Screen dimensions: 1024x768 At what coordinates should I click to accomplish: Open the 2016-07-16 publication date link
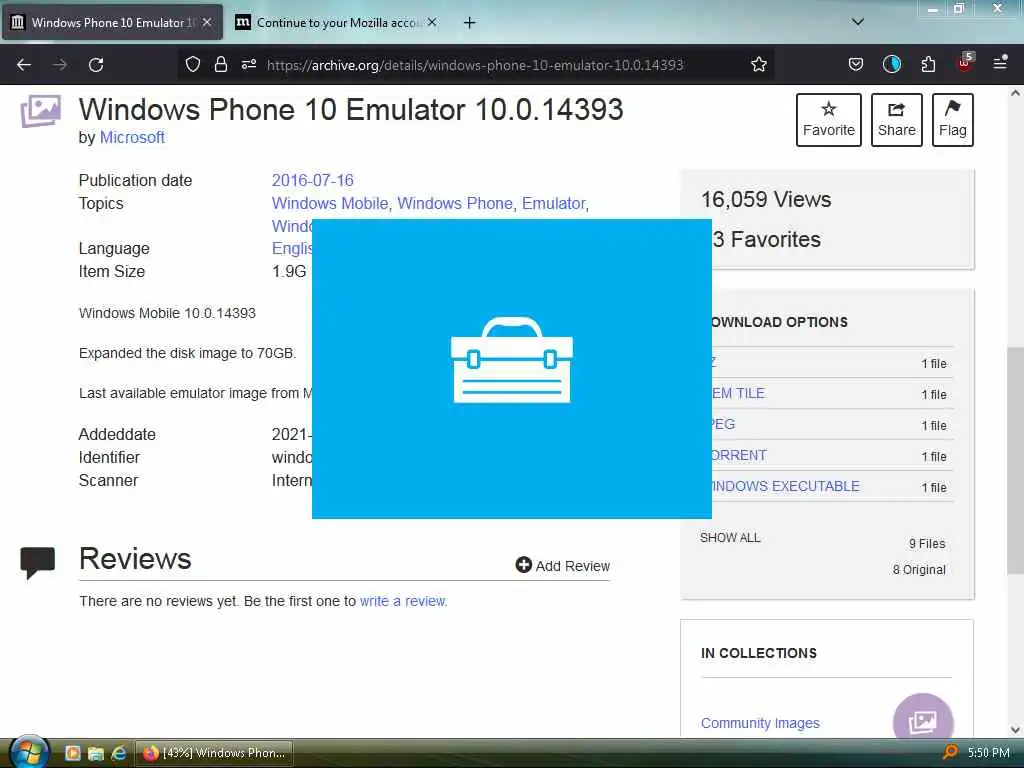312,180
